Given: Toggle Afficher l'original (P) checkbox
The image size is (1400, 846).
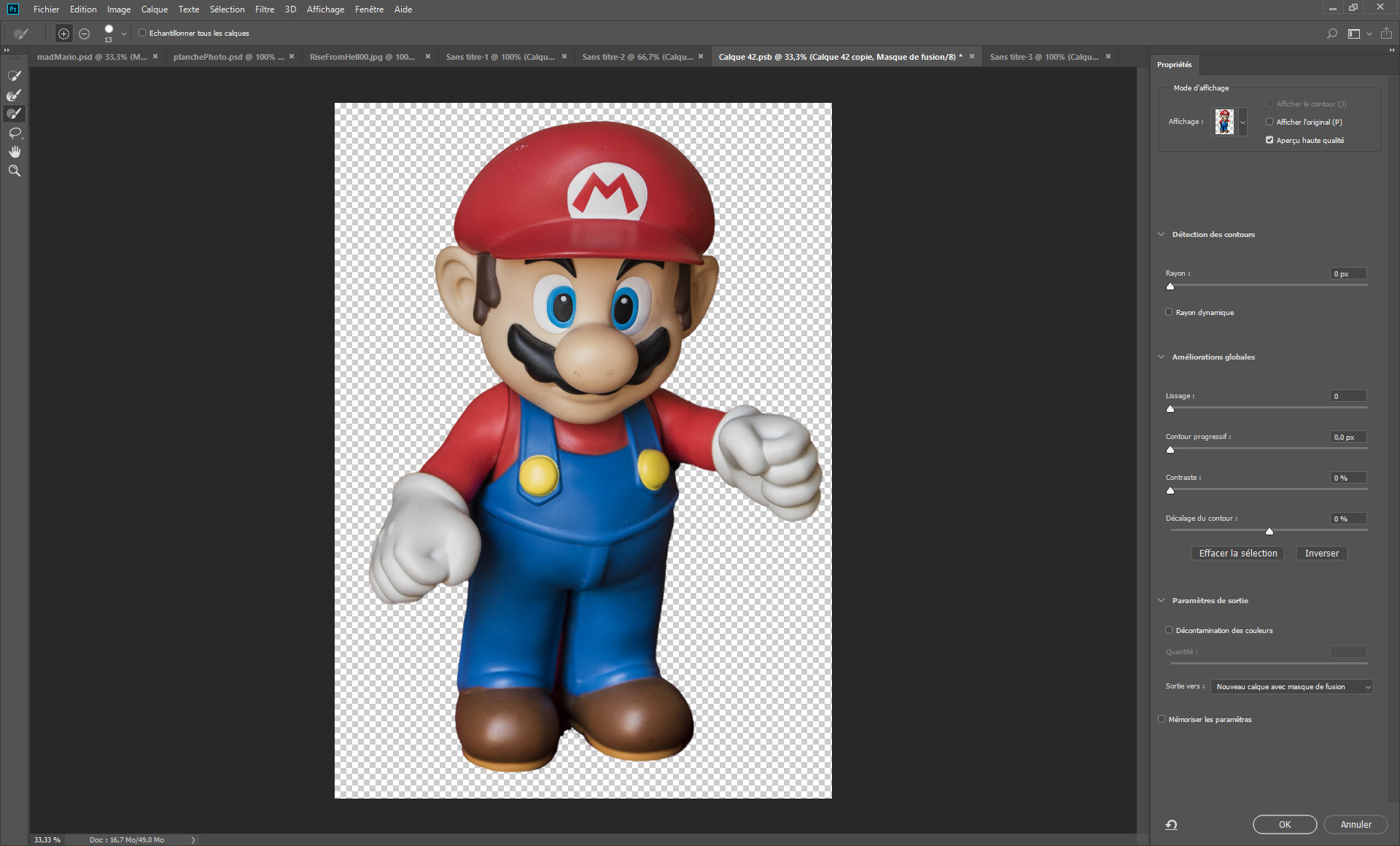Looking at the screenshot, I should coord(1269,122).
